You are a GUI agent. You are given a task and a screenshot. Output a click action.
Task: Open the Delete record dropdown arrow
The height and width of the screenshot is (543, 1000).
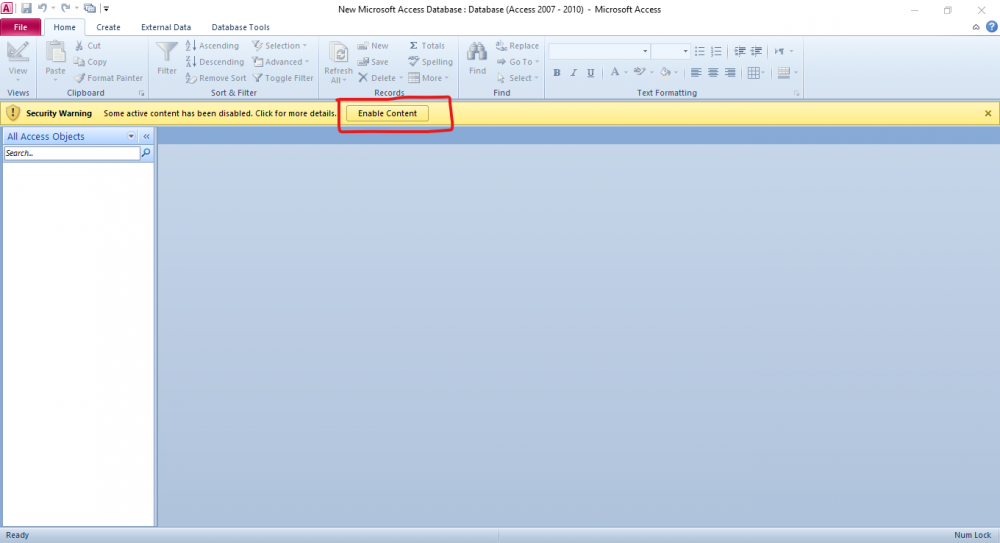point(401,78)
